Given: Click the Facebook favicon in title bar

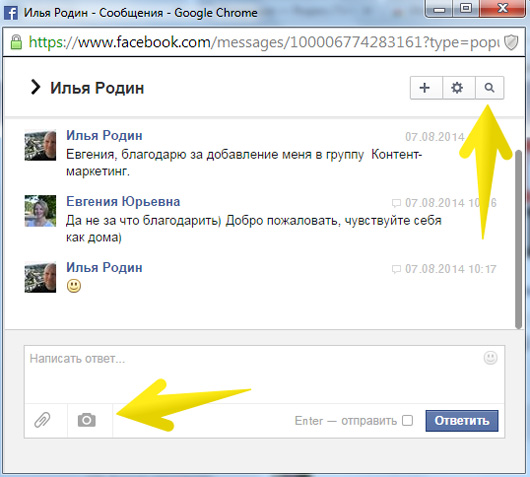Looking at the screenshot, I should pos(10,13).
